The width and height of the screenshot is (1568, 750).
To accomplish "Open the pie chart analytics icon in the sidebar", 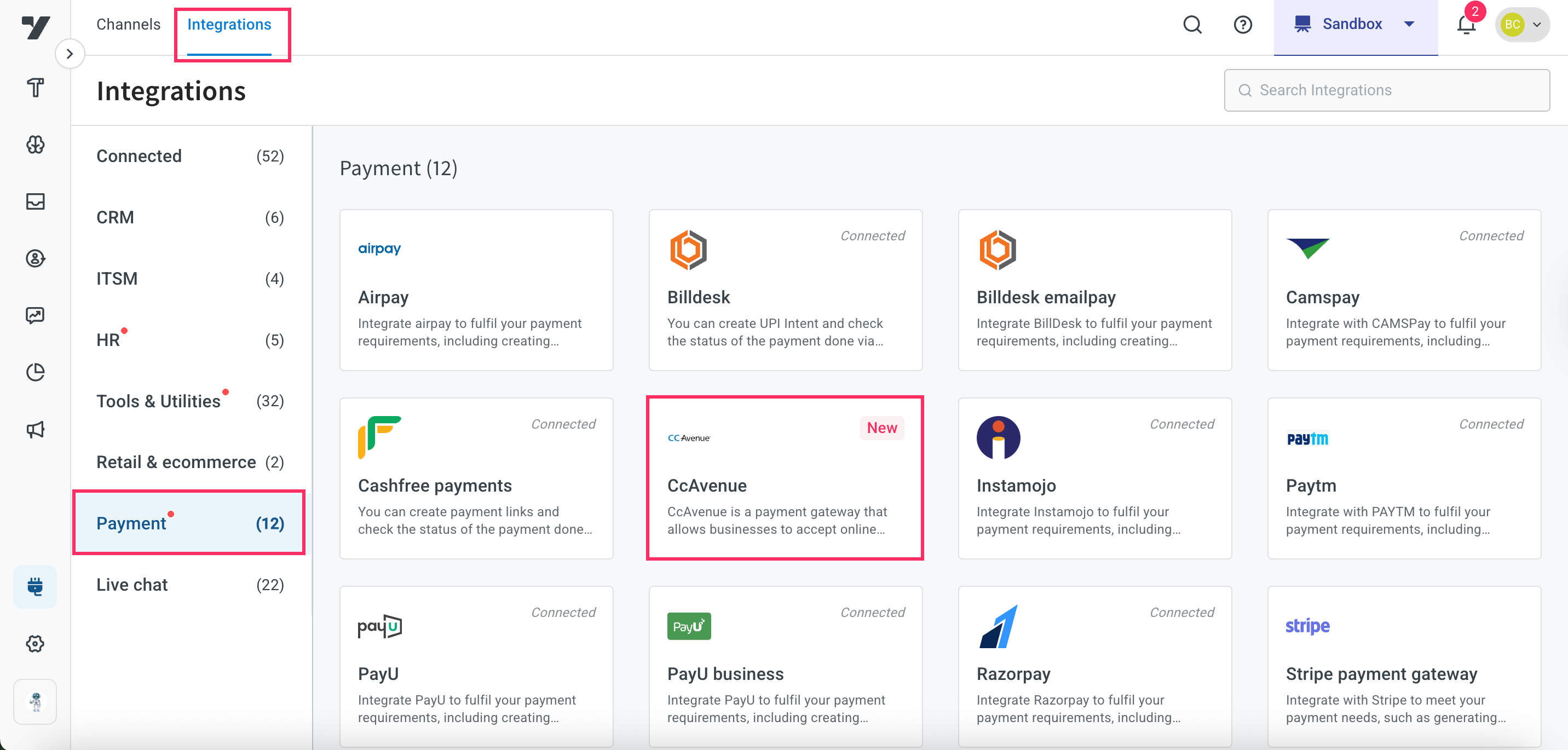I will click(35, 372).
